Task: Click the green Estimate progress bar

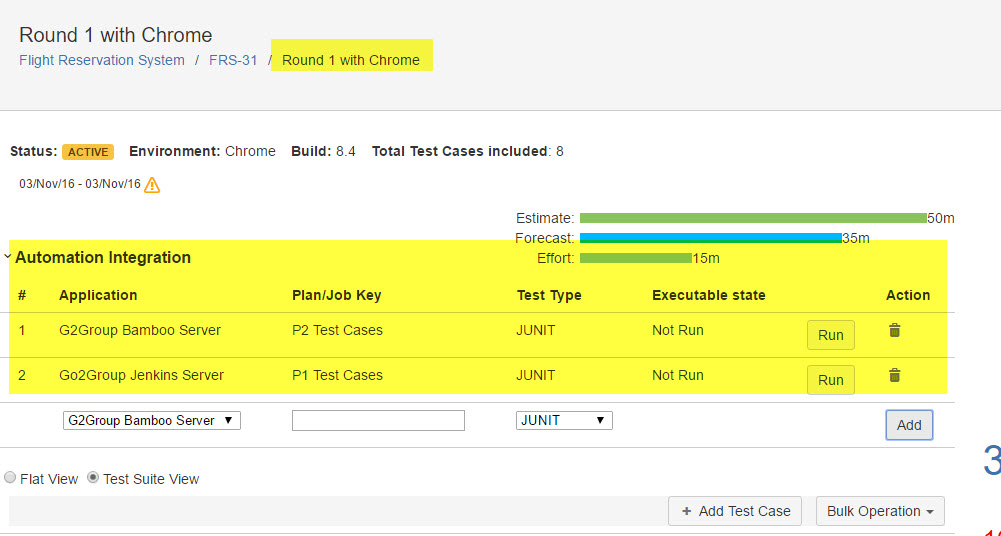Action: 752,218
